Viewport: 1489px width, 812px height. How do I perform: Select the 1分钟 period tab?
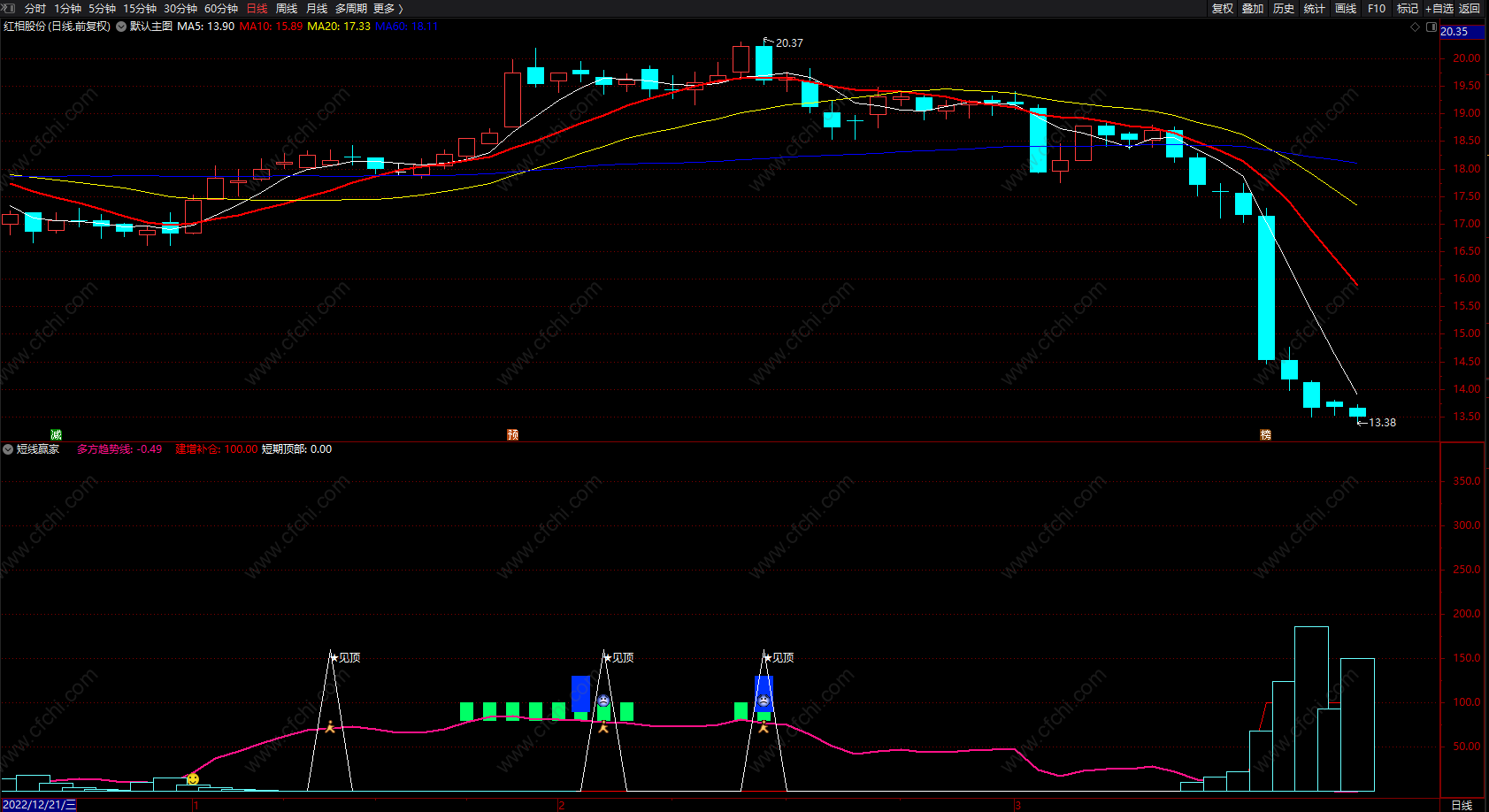tap(67, 9)
